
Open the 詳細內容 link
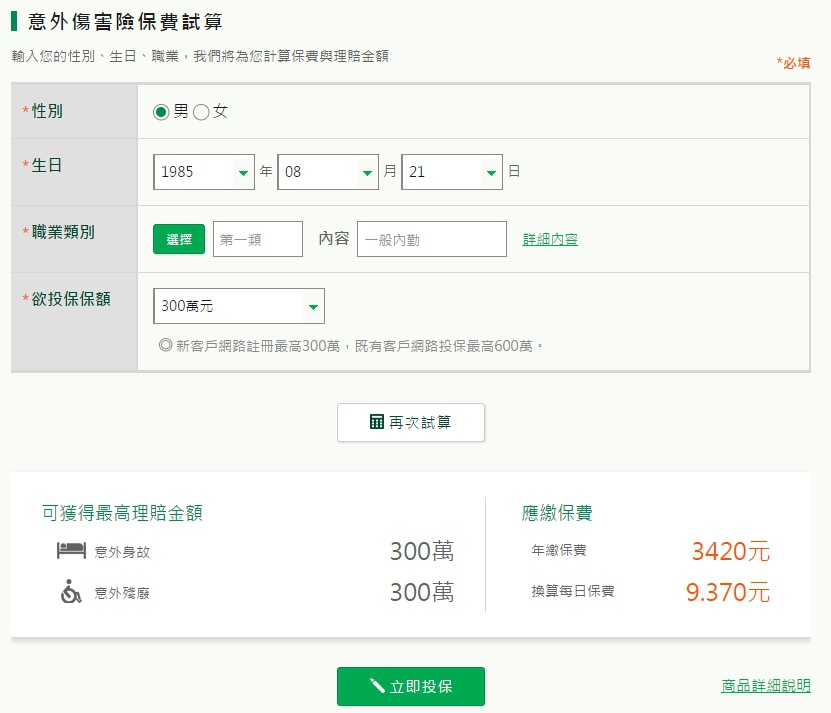pyautogui.click(x=550, y=240)
